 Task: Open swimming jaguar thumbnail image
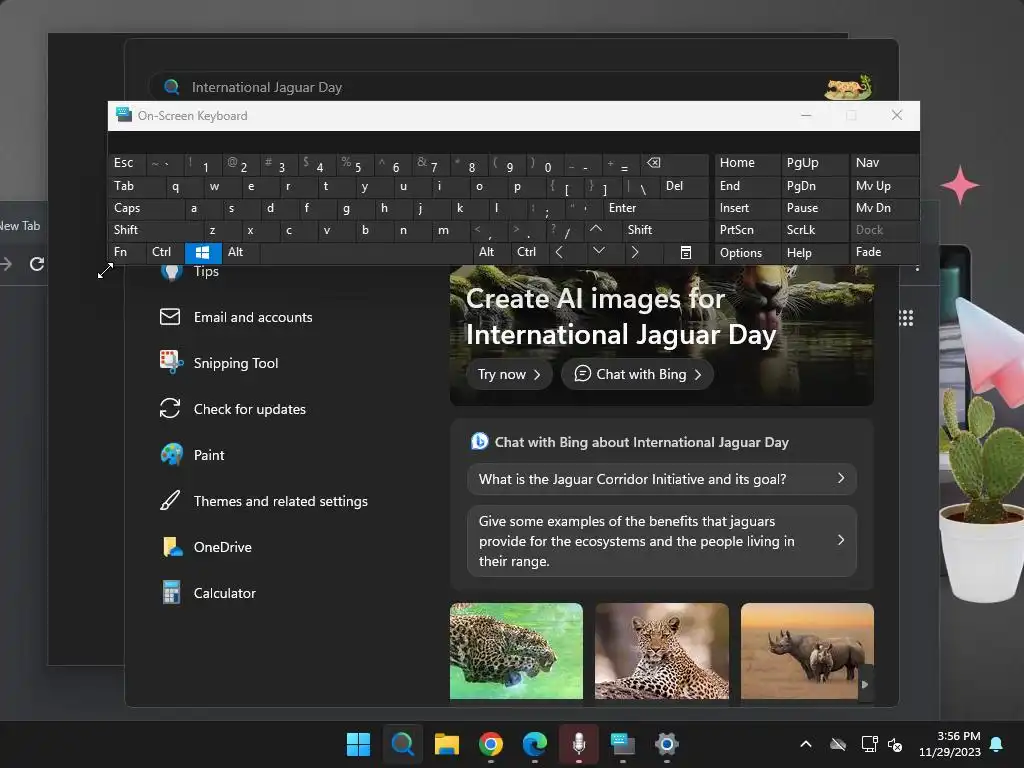point(516,651)
